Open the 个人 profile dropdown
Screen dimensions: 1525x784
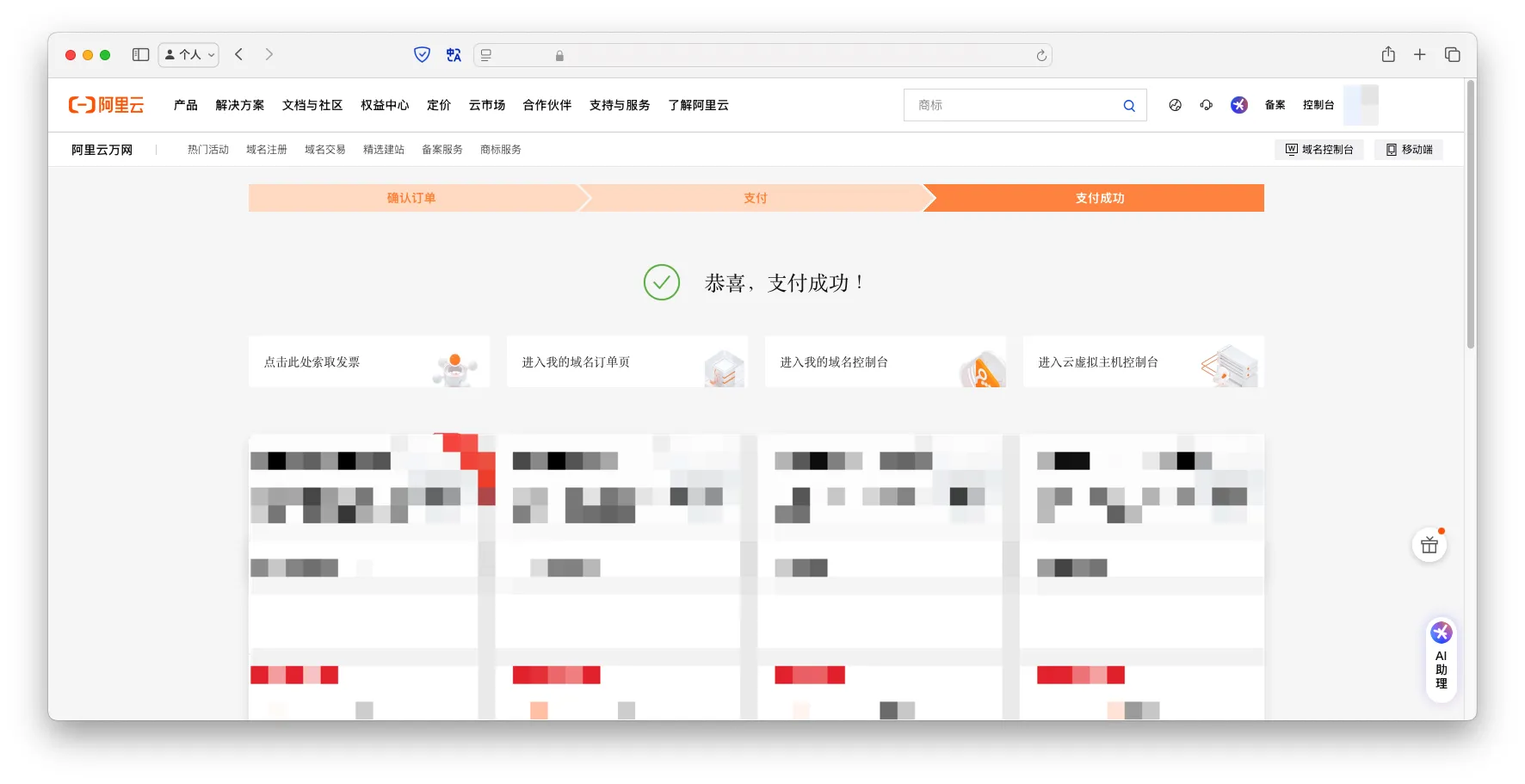(188, 55)
